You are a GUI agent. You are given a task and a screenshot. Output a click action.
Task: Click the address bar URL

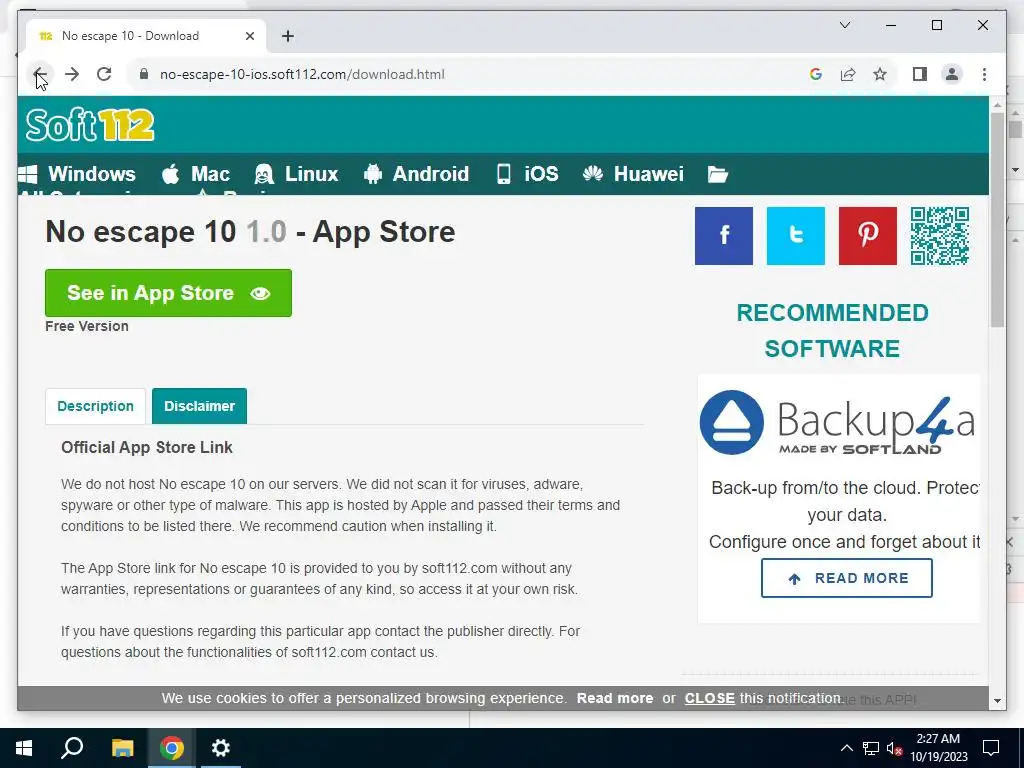click(x=302, y=74)
